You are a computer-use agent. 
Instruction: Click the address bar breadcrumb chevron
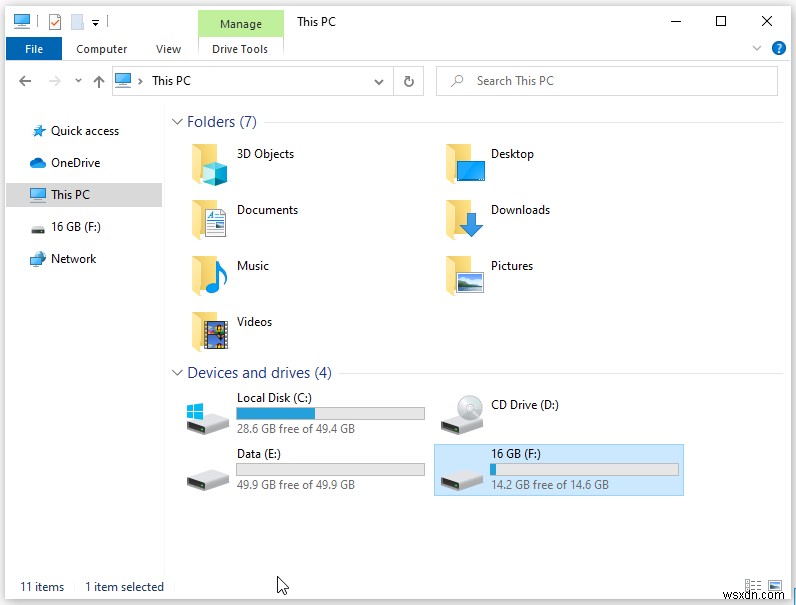click(x=141, y=81)
